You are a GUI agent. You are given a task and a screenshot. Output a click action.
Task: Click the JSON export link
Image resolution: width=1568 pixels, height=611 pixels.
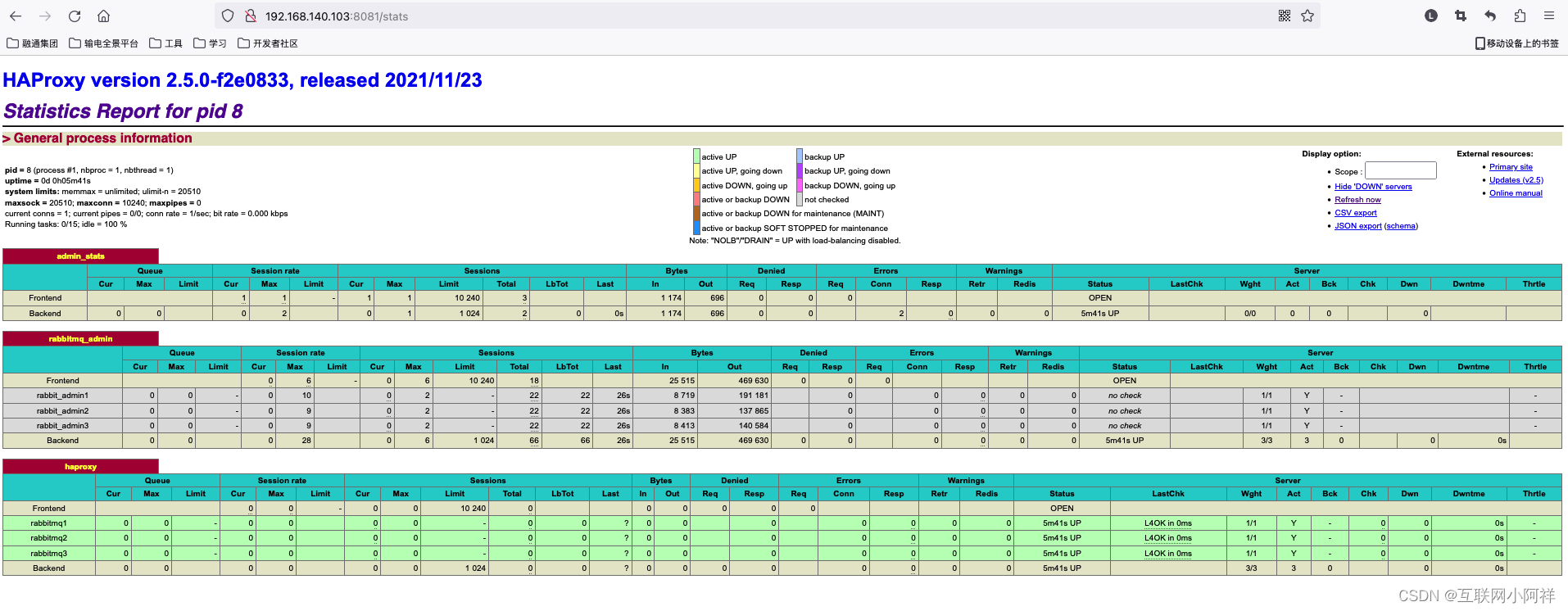(x=1358, y=226)
